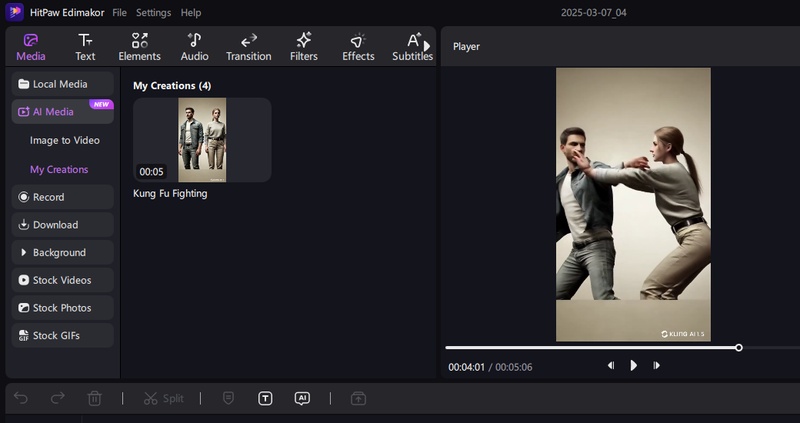Step to the previous frame

point(611,366)
